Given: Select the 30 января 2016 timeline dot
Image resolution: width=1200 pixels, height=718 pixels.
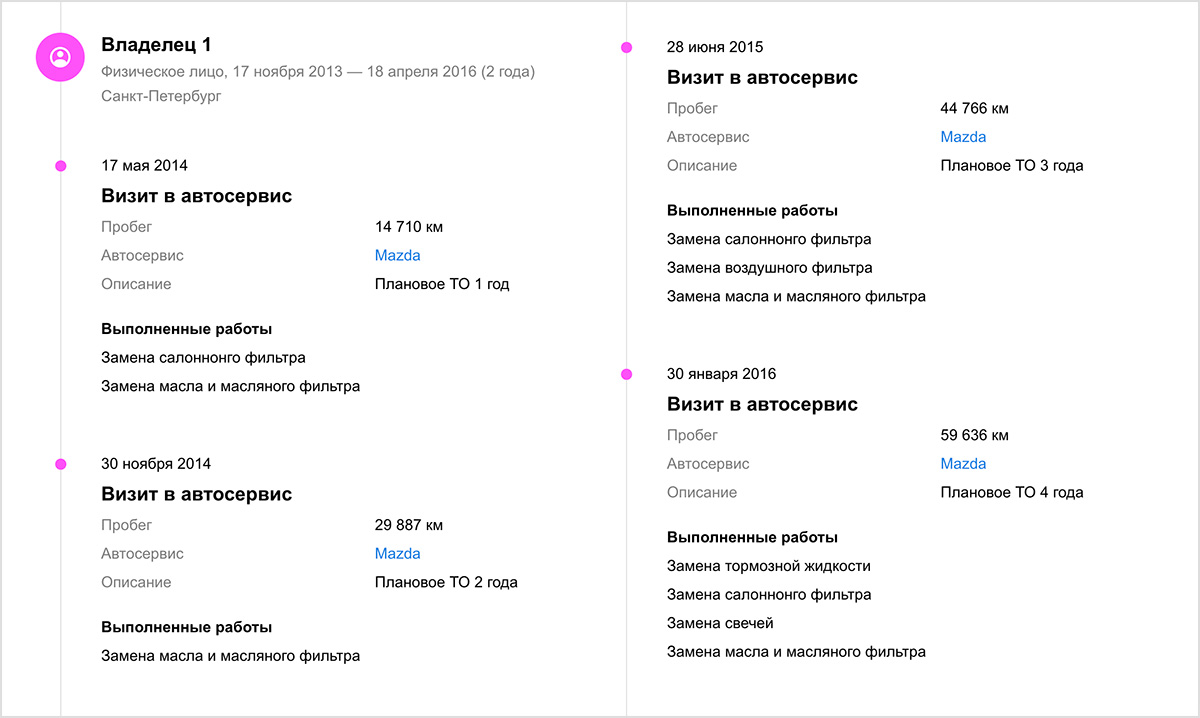Looking at the screenshot, I should click(x=626, y=374).
